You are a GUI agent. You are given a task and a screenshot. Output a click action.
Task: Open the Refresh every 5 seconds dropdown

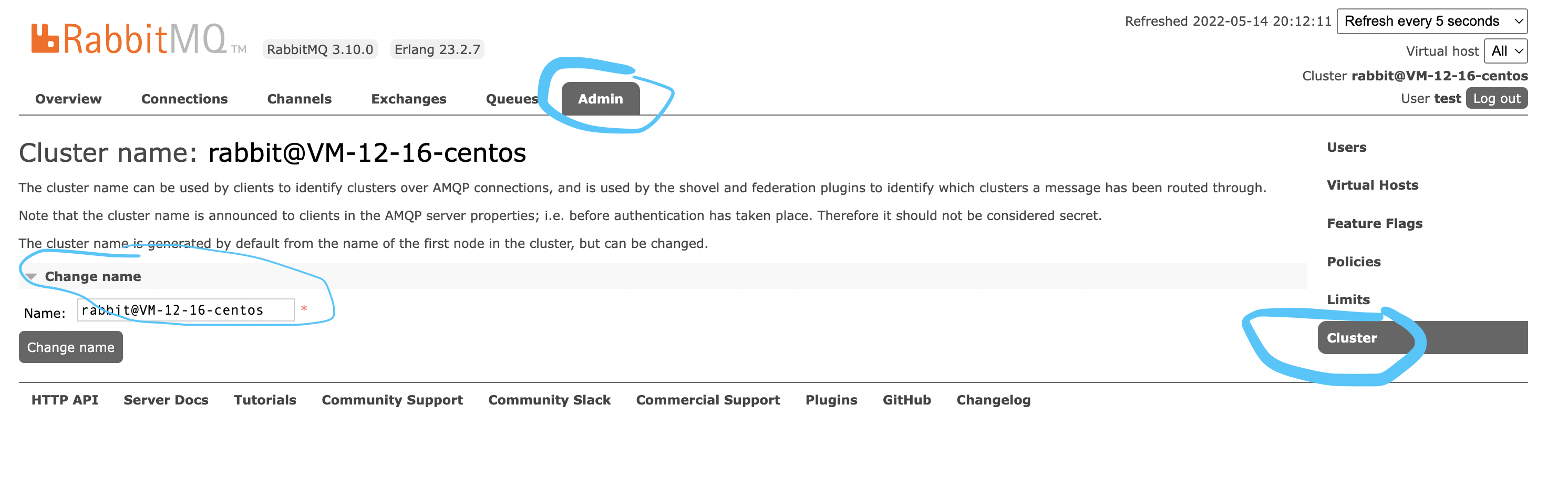[1432, 22]
